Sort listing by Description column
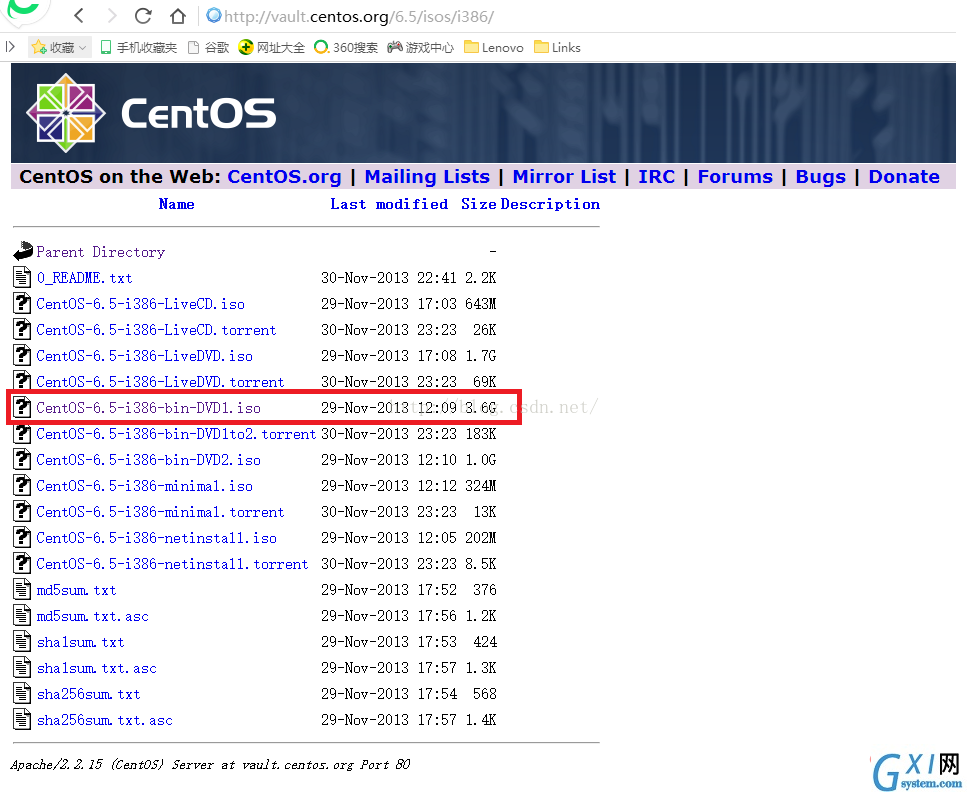Viewport: 969px width, 792px height. [550, 204]
